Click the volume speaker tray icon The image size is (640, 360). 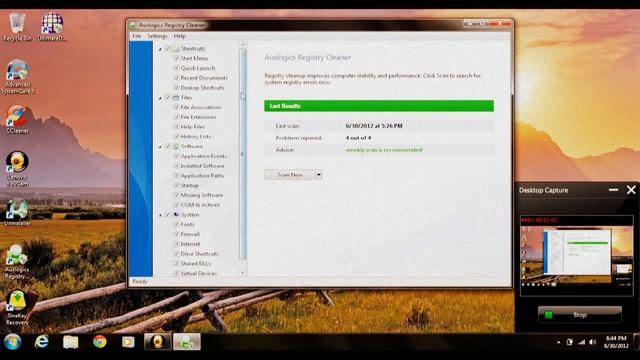(x=592, y=342)
